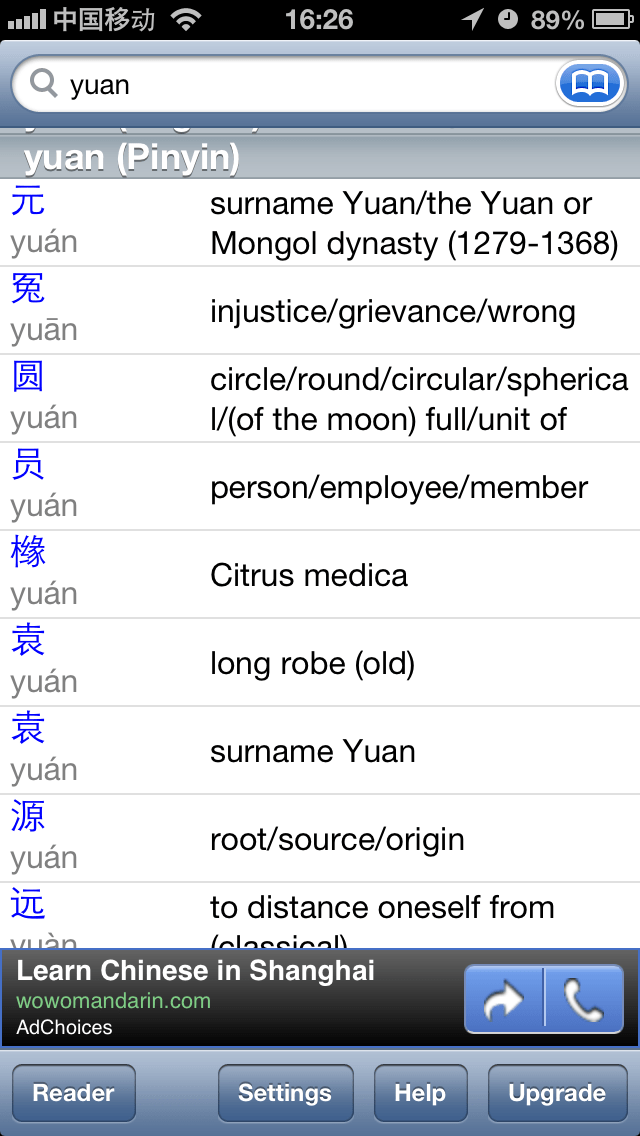Screen dimensions: 640x1136
Task: Open the Help page
Action: pos(420,1093)
